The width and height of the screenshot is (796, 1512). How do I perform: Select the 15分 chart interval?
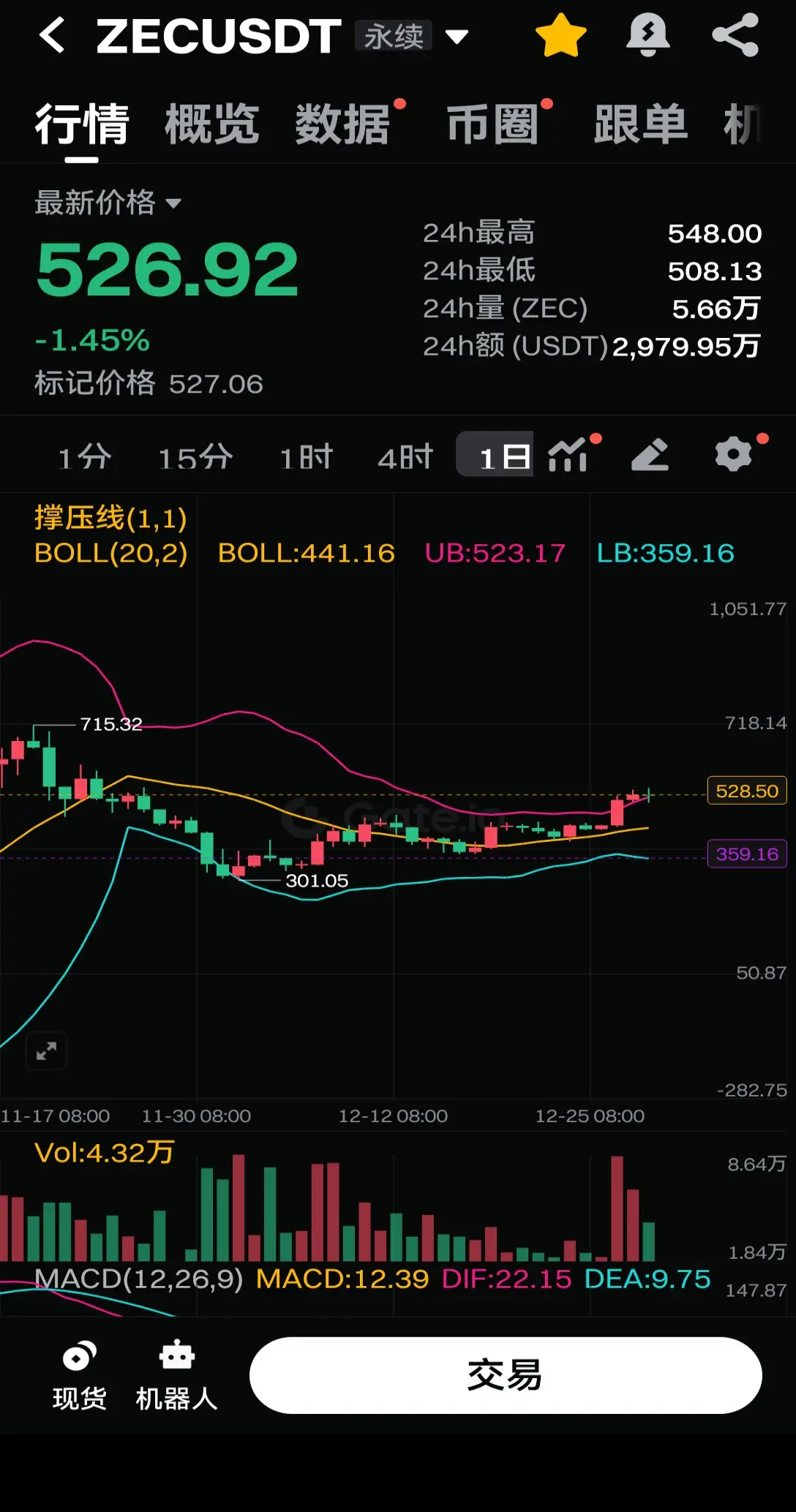click(196, 458)
